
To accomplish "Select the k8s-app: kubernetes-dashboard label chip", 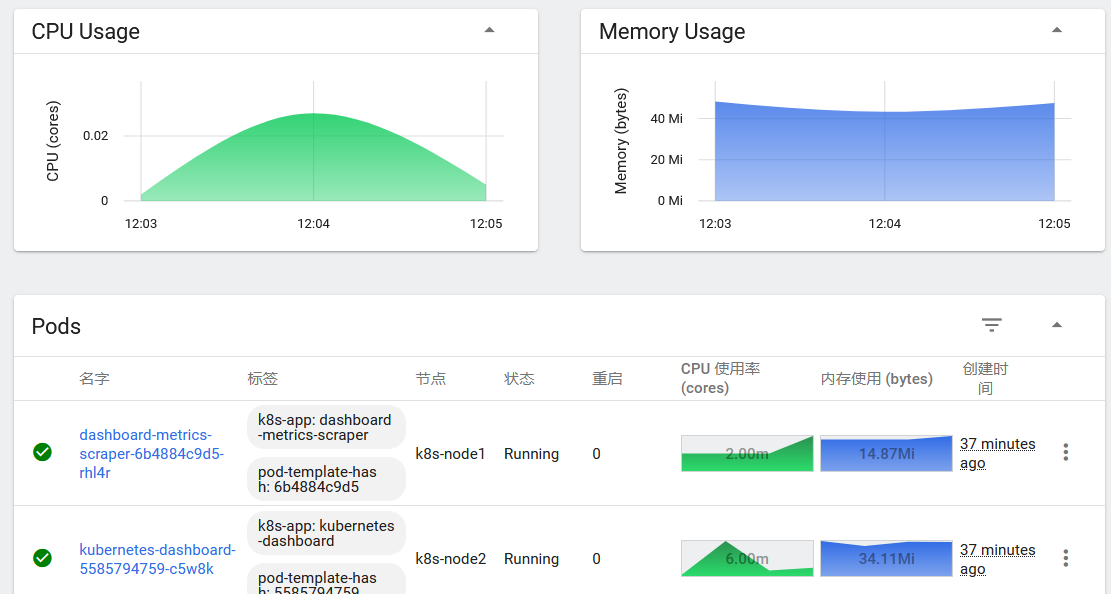I will 326,533.
